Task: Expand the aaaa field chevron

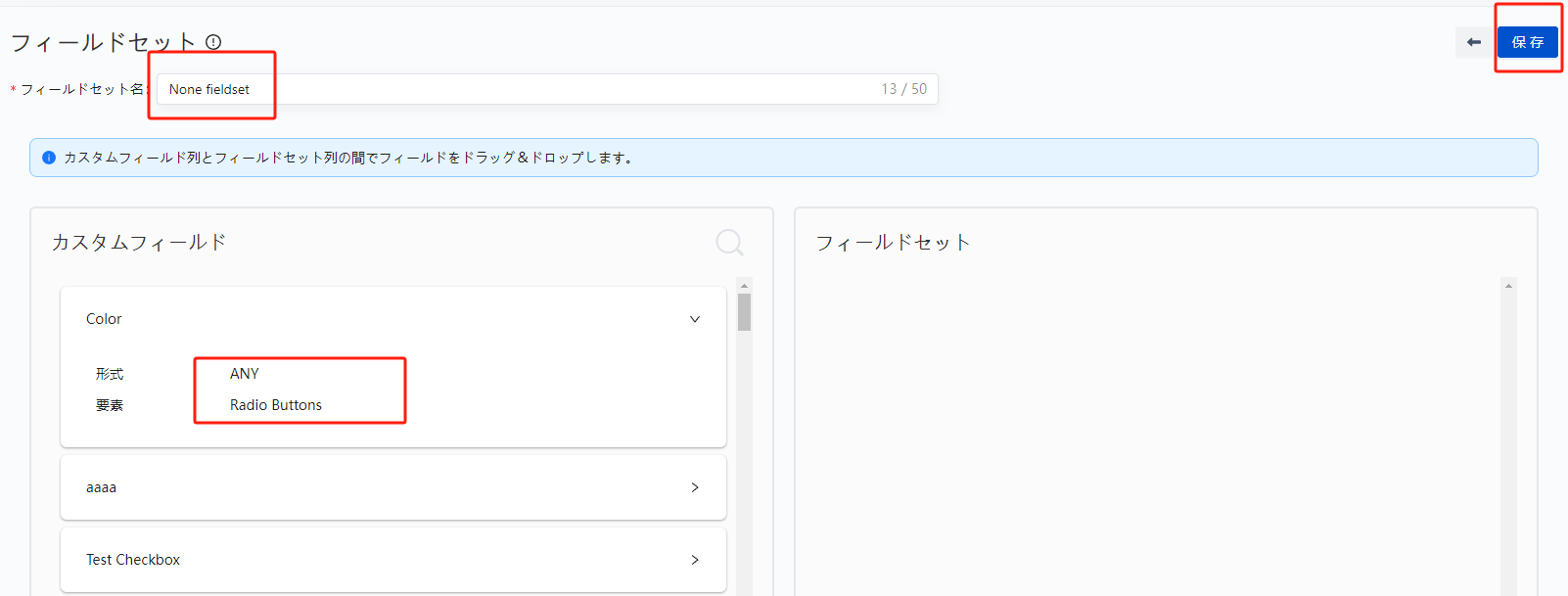Action: point(695,487)
